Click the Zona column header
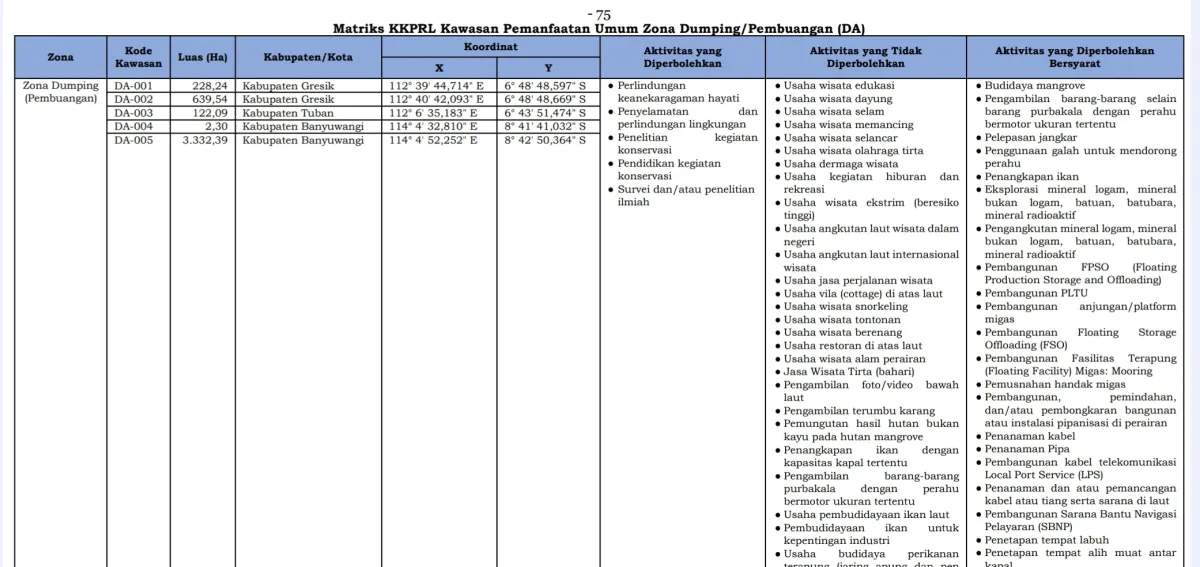Viewport: 1200px width, 567px height. [60, 58]
